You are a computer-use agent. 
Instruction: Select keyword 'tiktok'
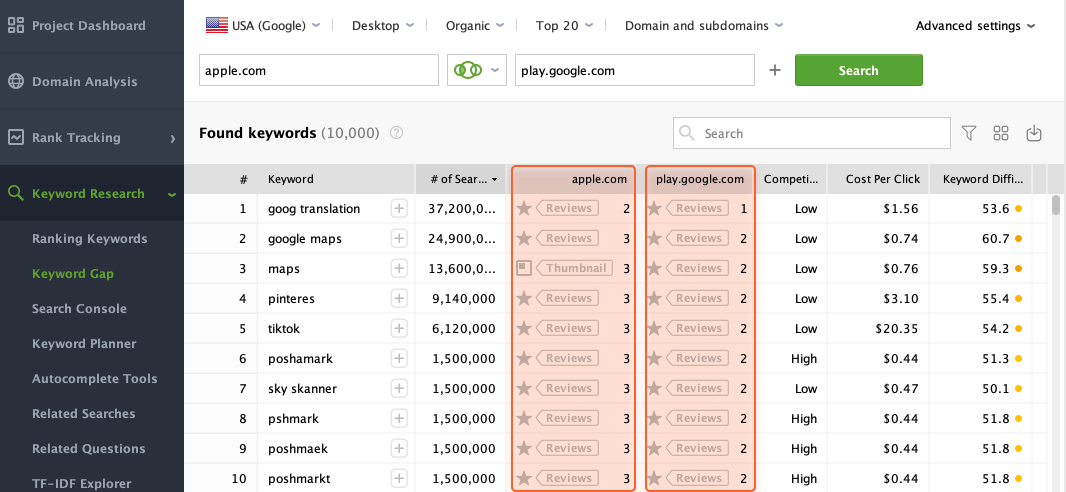[283, 328]
